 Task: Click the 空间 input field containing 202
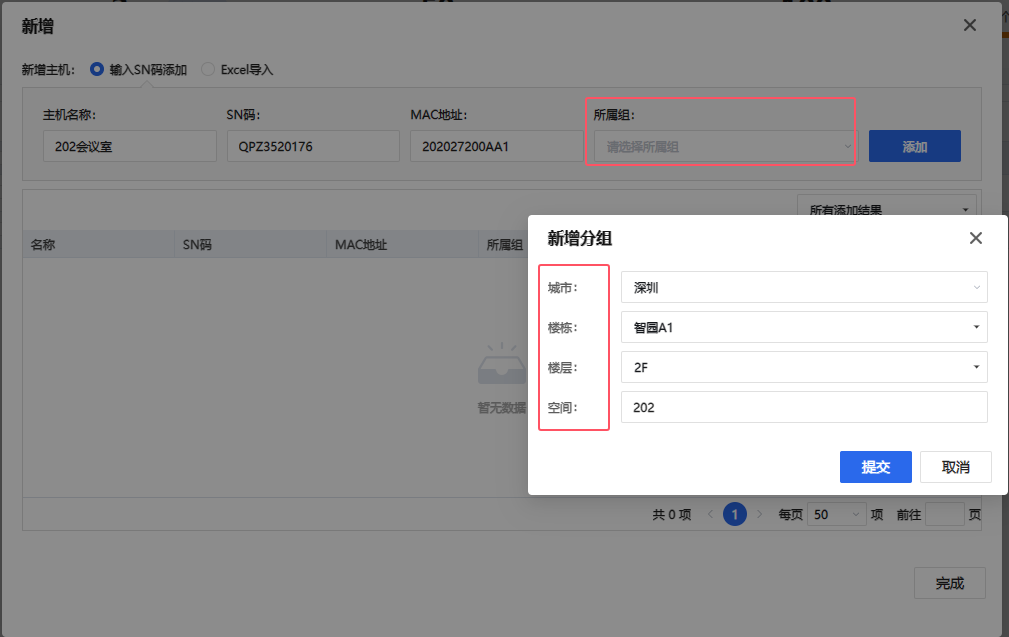[803, 407]
